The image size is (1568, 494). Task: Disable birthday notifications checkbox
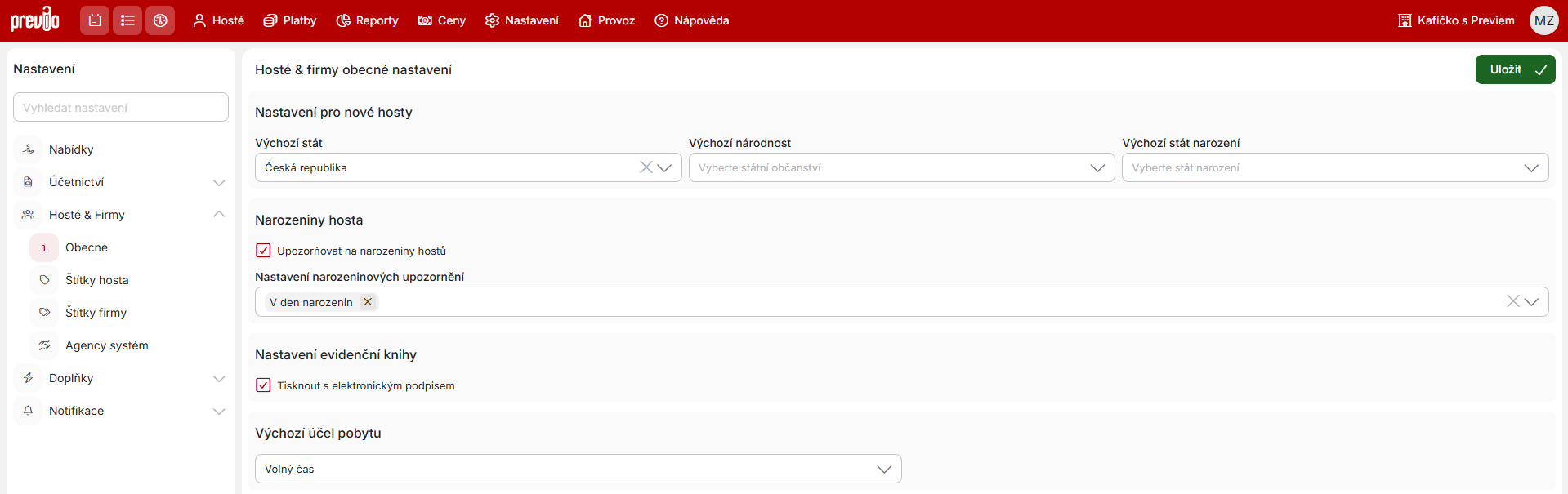click(x=263, y=251)
